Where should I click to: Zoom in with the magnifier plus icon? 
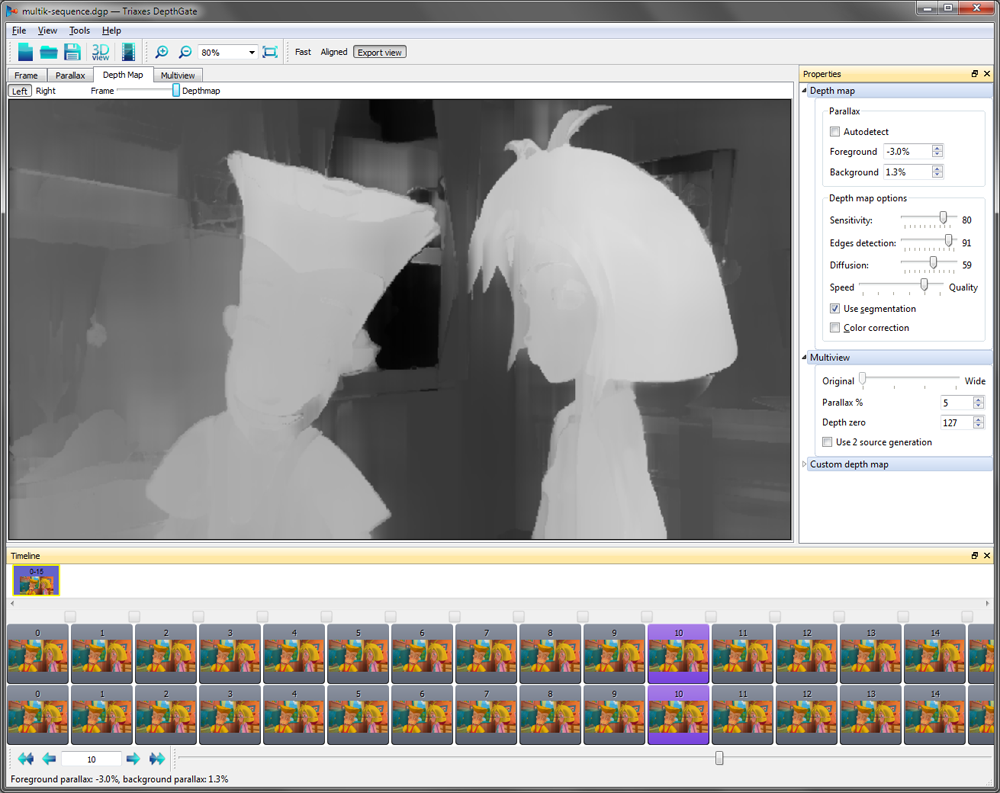click(162, 52)
